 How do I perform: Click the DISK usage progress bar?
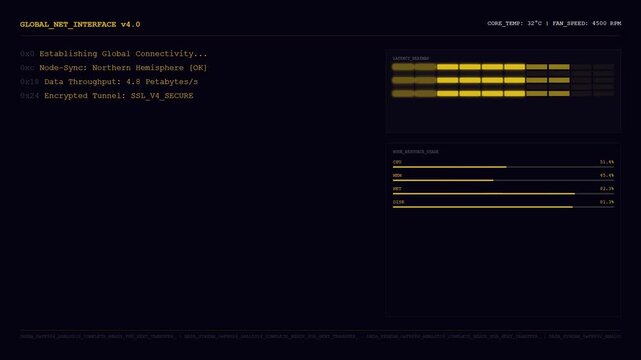(503, 207)
